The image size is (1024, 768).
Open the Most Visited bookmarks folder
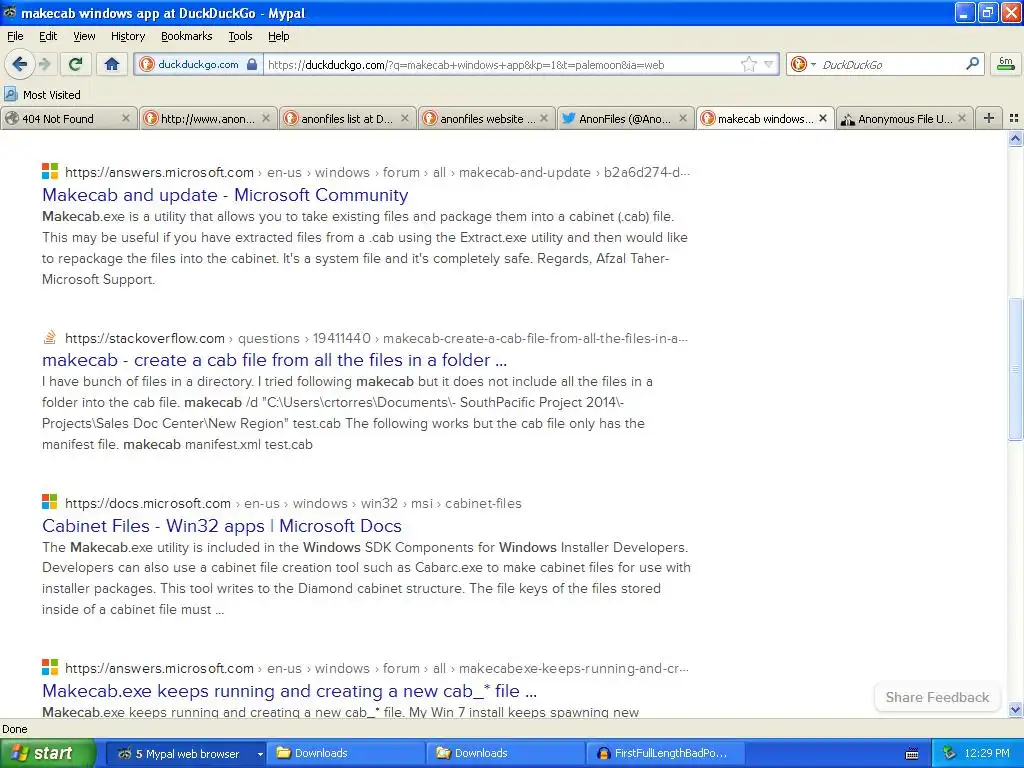click(43, 95)
